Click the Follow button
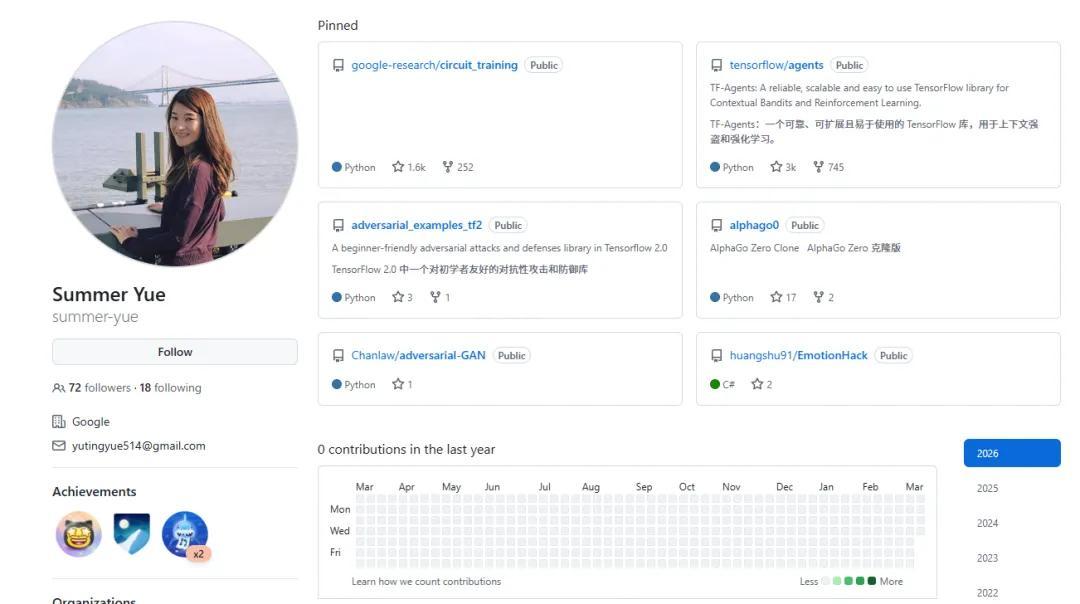The height and width of the screenshot is (604, 1080). (174, 352)
